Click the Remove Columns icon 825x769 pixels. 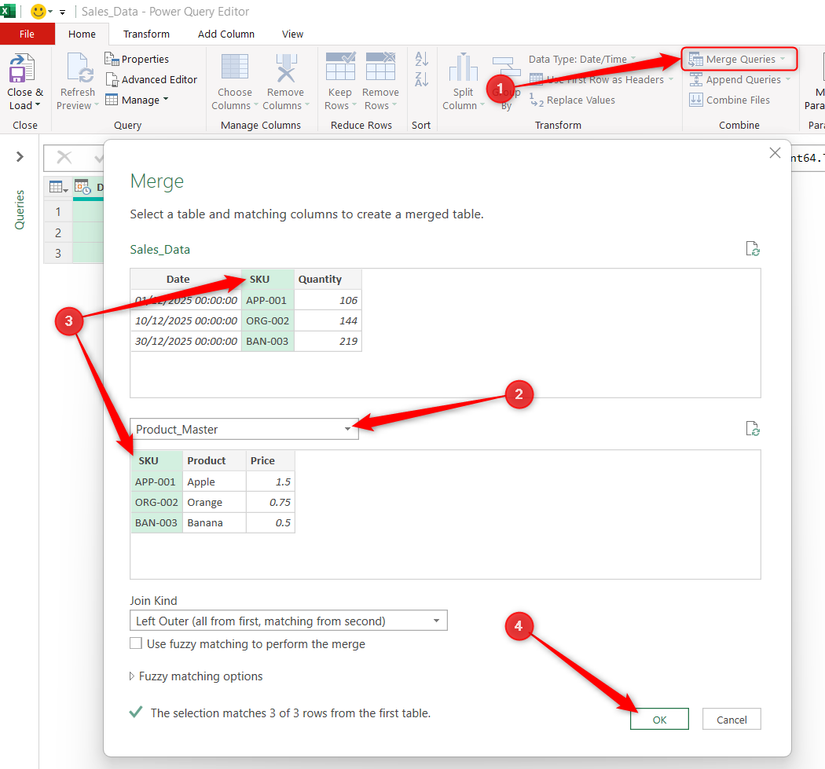(284, 70)
